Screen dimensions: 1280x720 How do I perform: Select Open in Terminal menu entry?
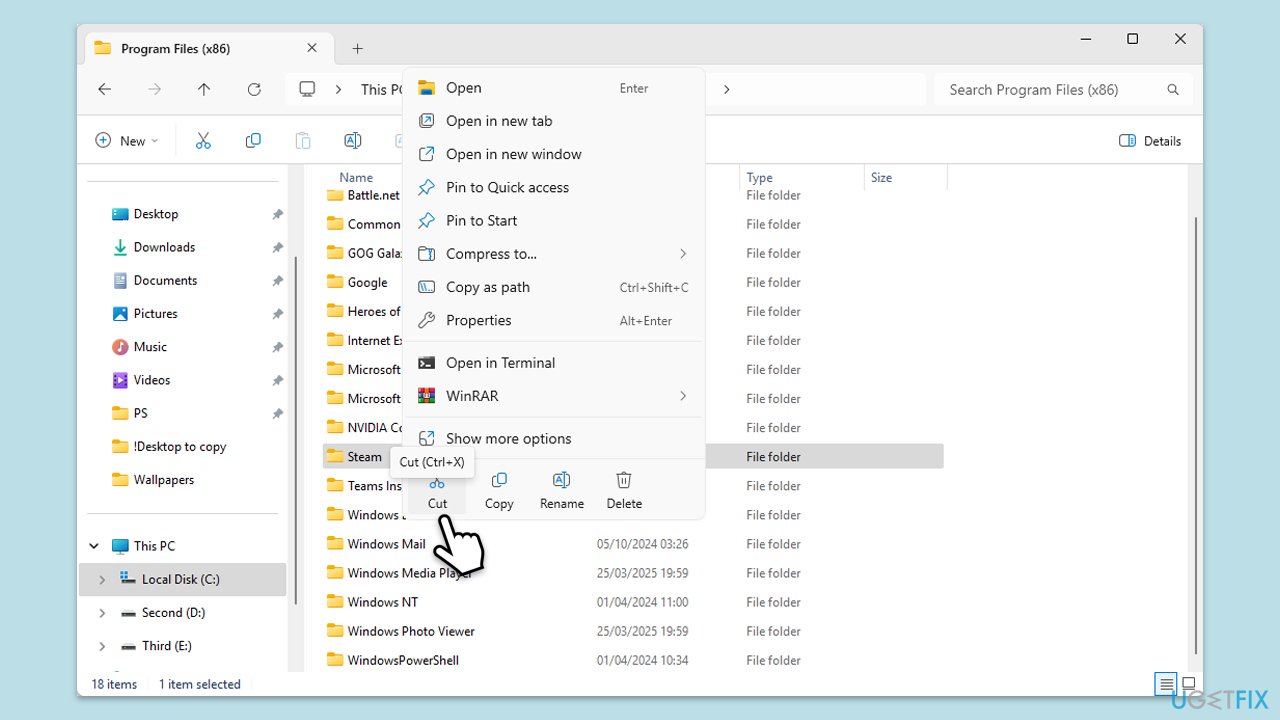coord(500,363)
